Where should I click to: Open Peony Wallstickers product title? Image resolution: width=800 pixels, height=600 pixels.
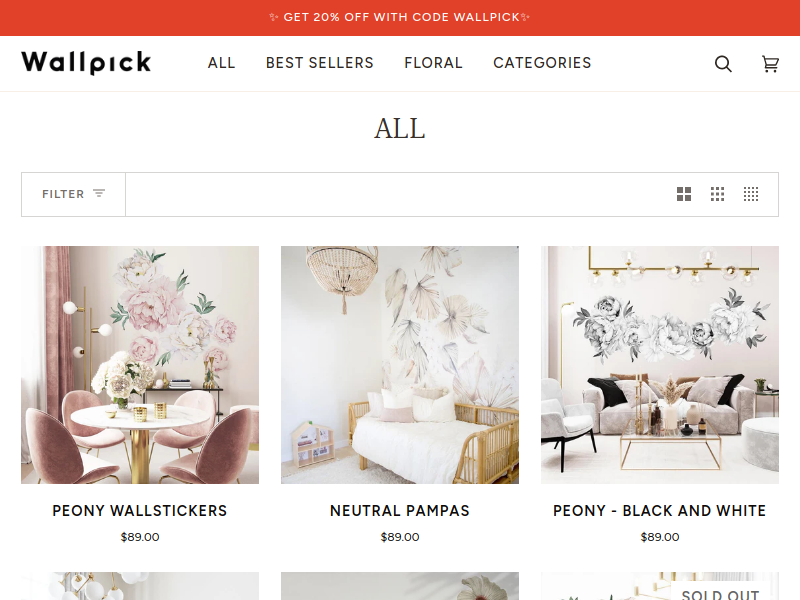140,511
